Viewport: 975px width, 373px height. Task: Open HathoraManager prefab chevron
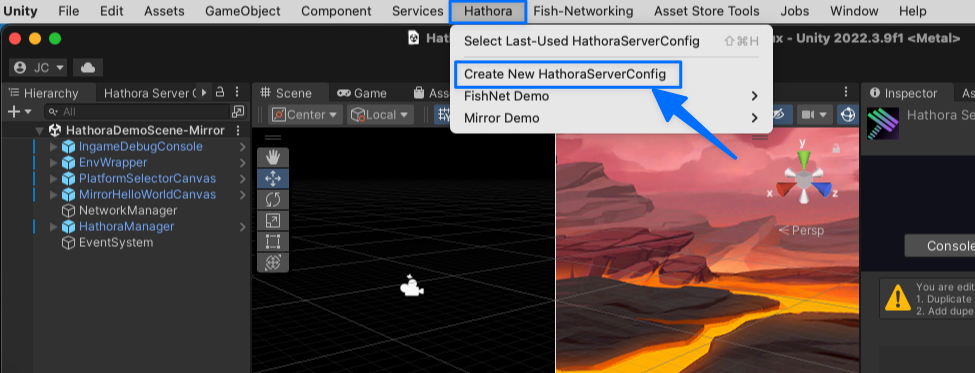(243, 227)
